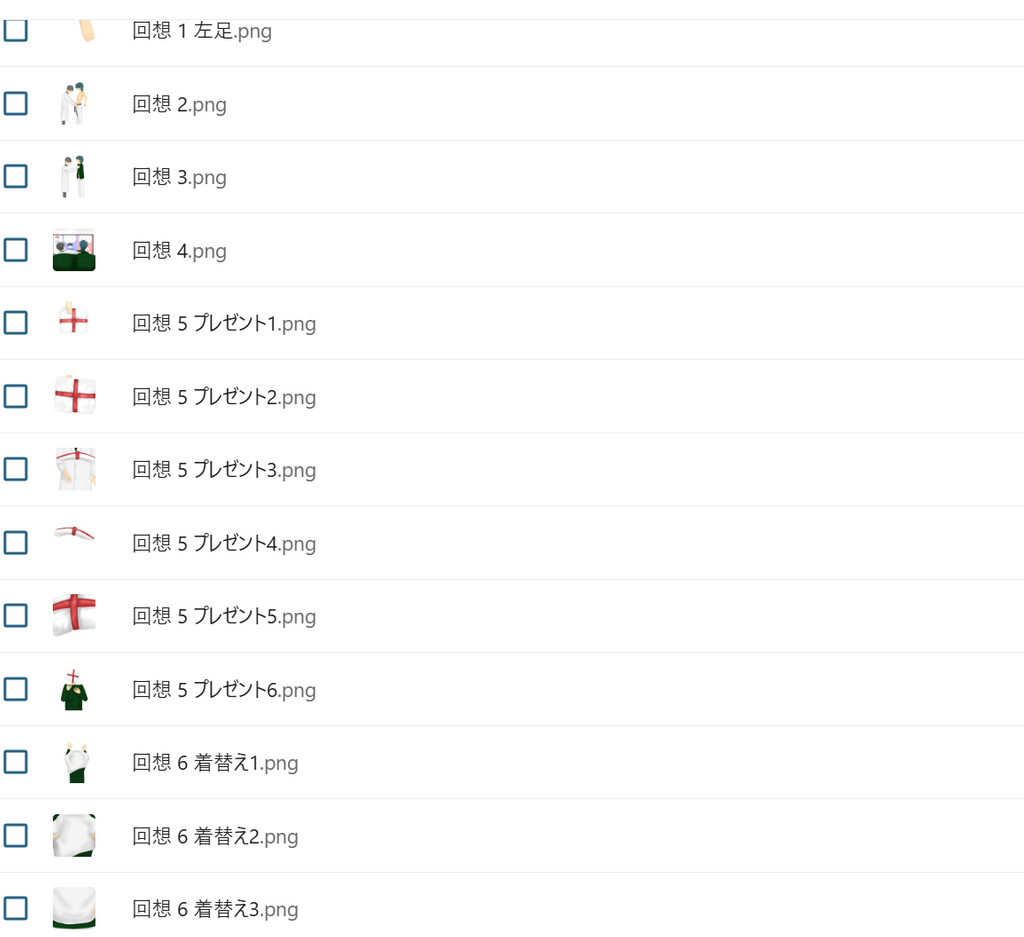Open the 回想 5 プレゼント6.png file name
This screenshot has width=1024, height=937.
224,690
